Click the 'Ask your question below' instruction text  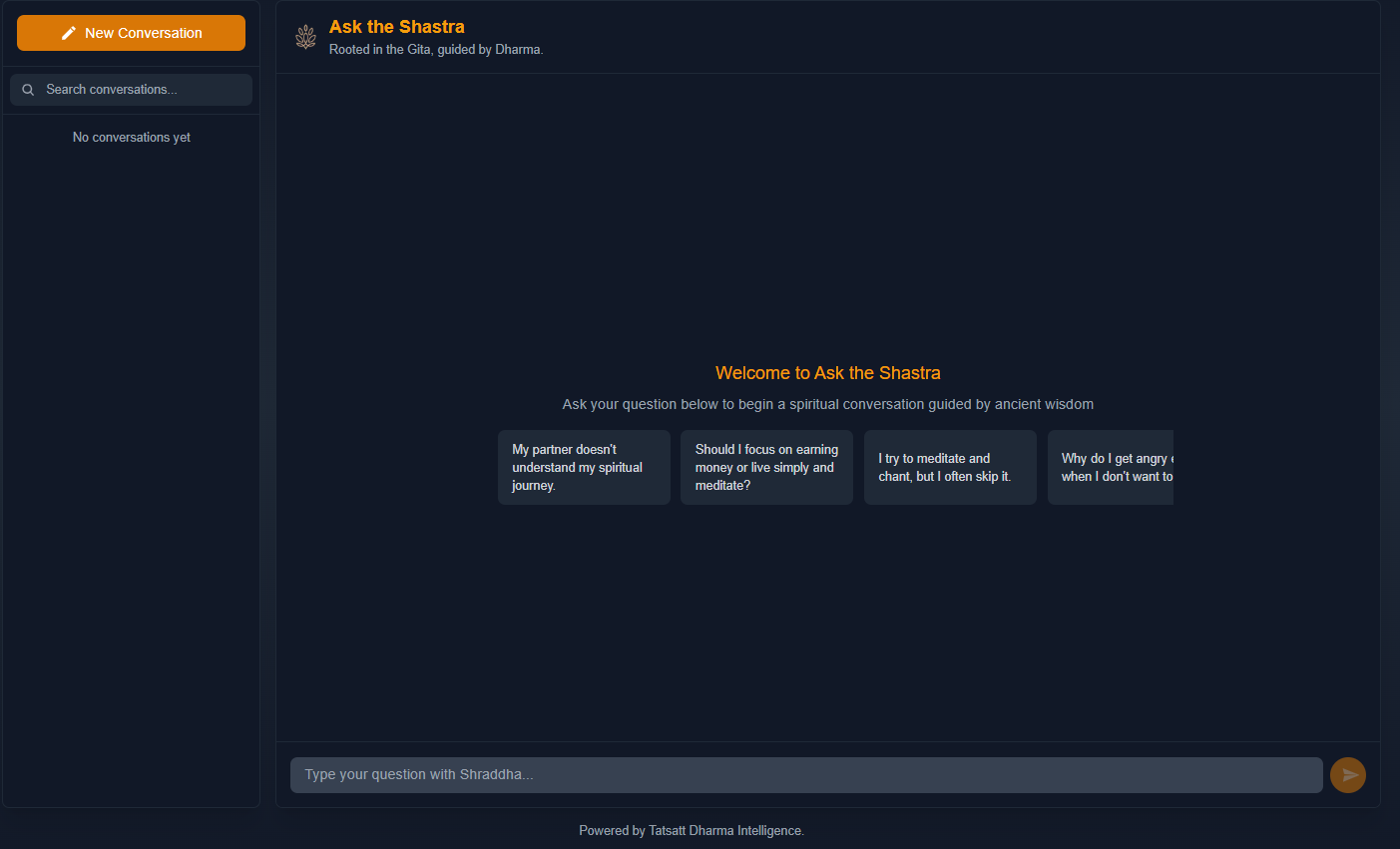tap(828, 404)
